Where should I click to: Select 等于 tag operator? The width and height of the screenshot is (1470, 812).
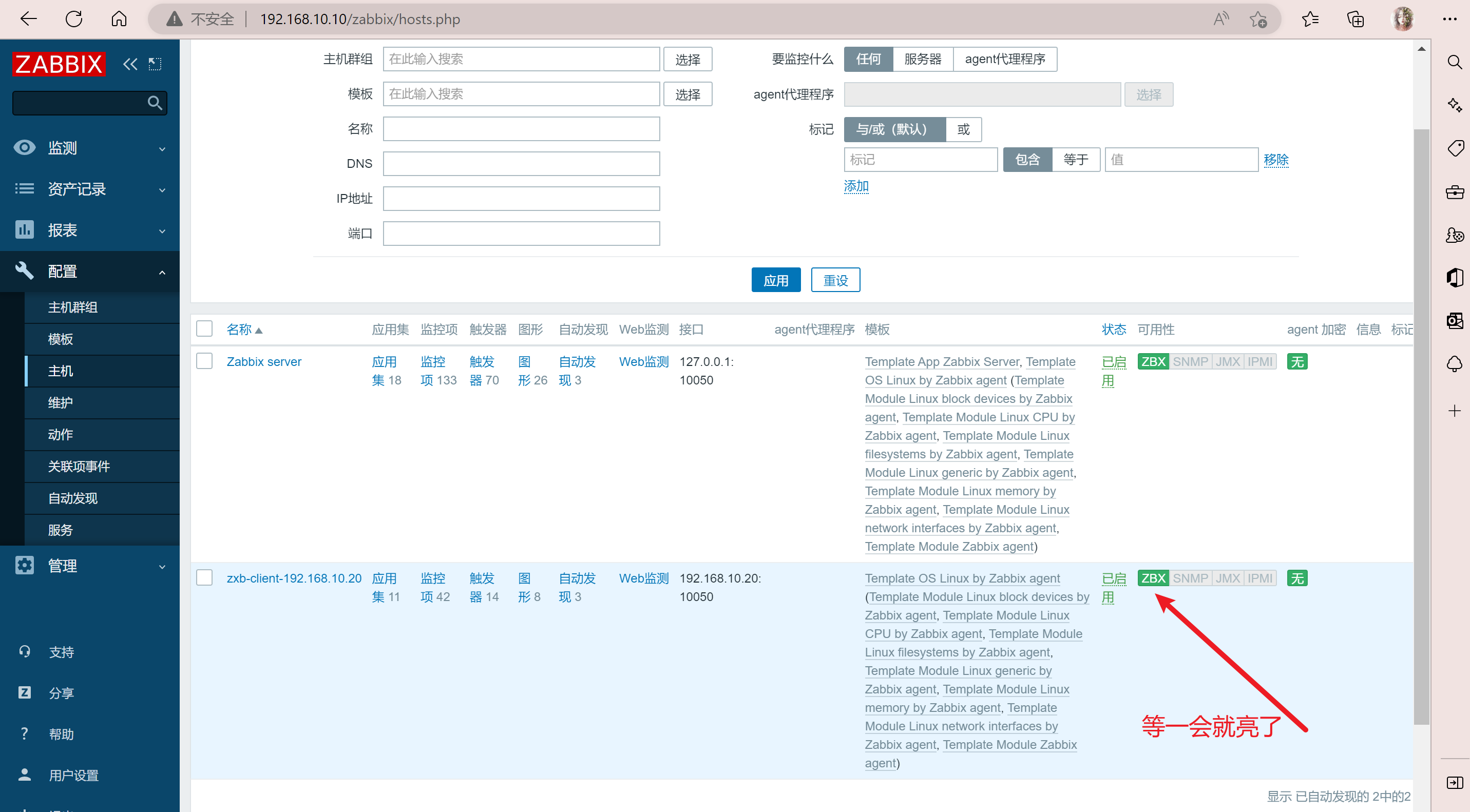click(x=1076, y=159)
